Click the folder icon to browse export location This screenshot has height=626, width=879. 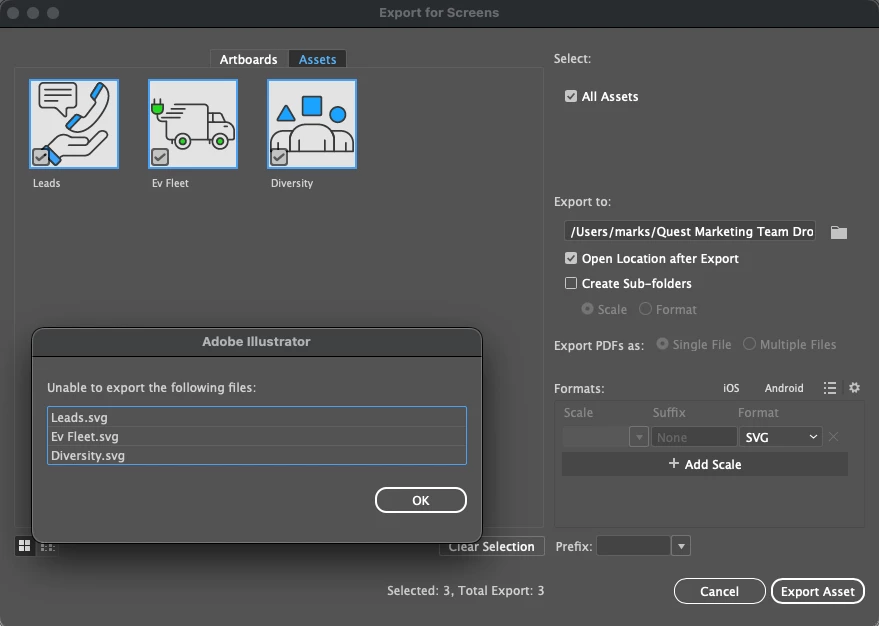[839, 232]
